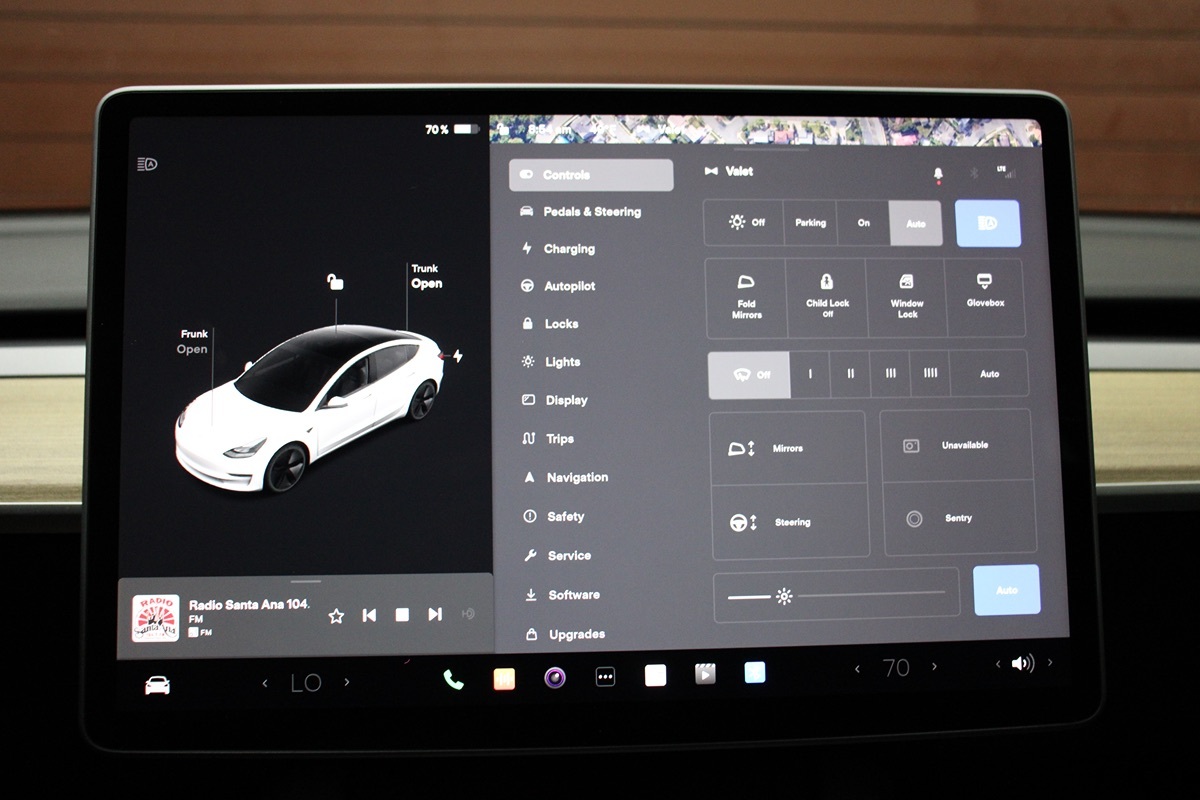Favorite the station with star icon
This screenshot has height=800, width=1200.
[x=336, y=615]
